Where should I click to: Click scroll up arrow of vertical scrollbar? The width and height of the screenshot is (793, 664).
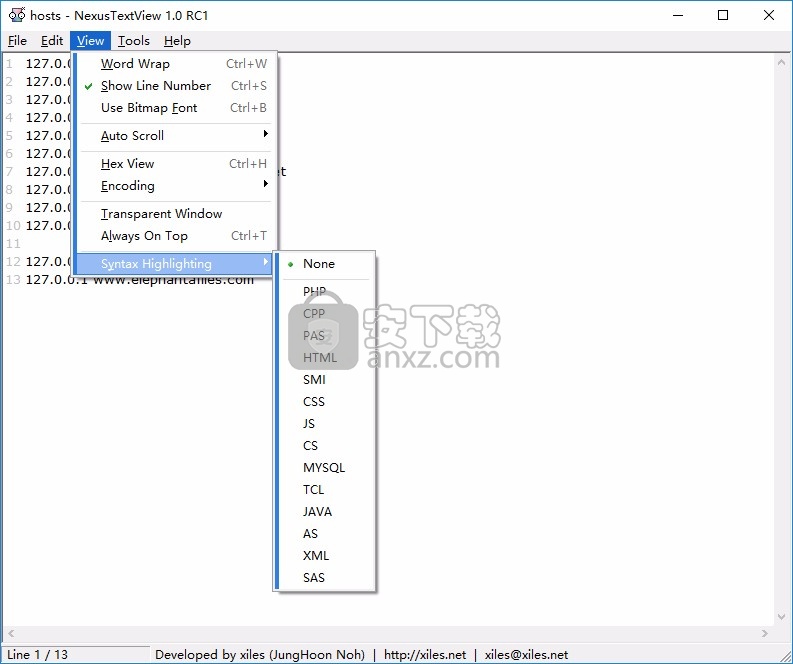[x=781, y=63]
